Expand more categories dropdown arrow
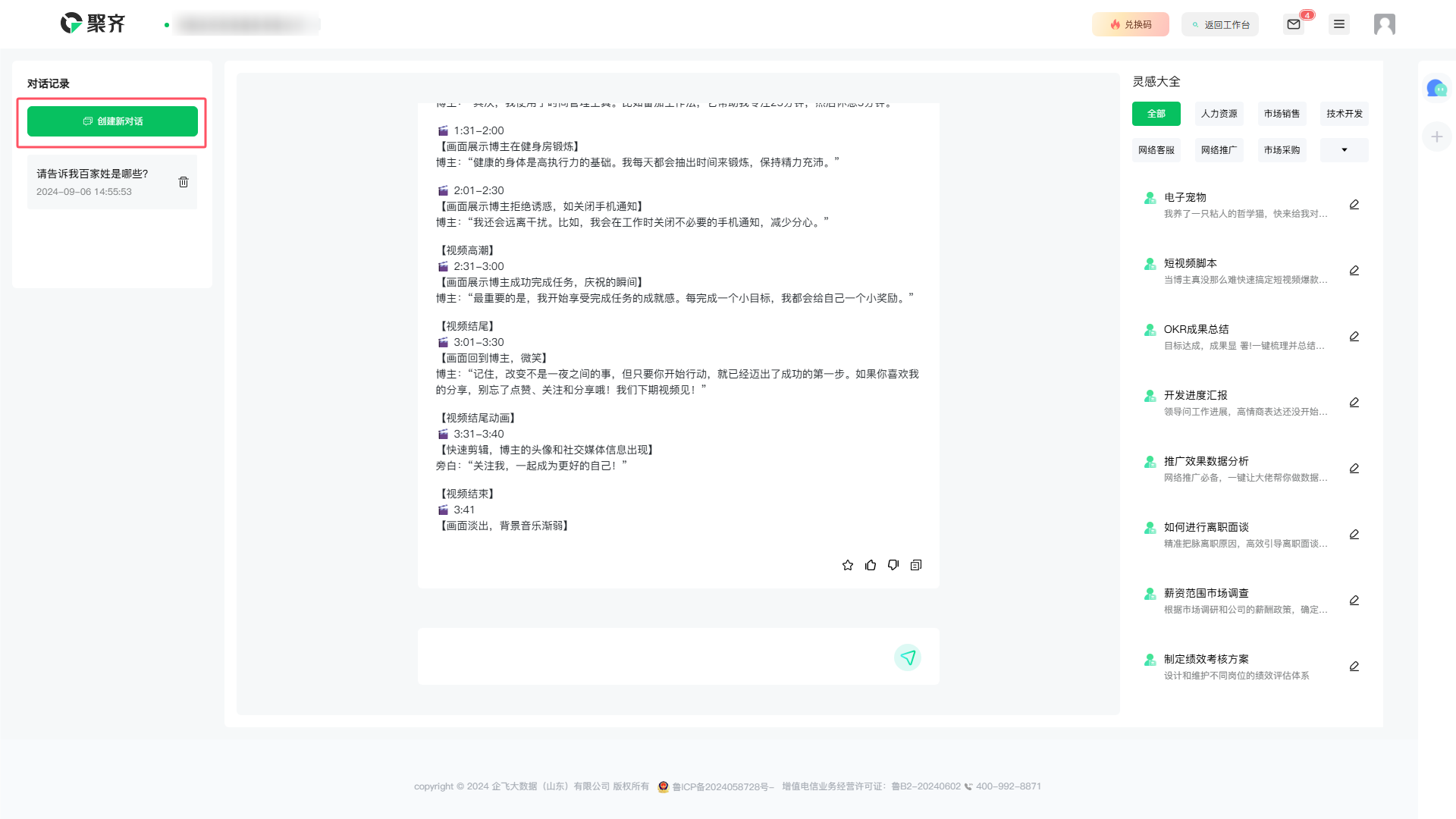The image size is (1456, 819). 1345,150
